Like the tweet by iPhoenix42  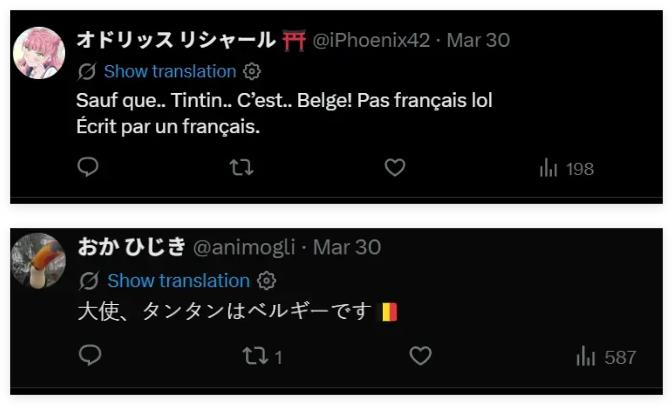pyautogui.click(x=395, y=168)
